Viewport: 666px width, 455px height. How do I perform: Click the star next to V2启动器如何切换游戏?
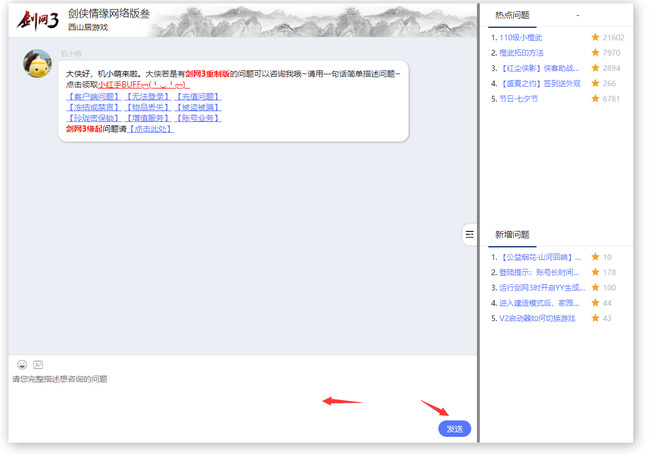click(595, 318)
